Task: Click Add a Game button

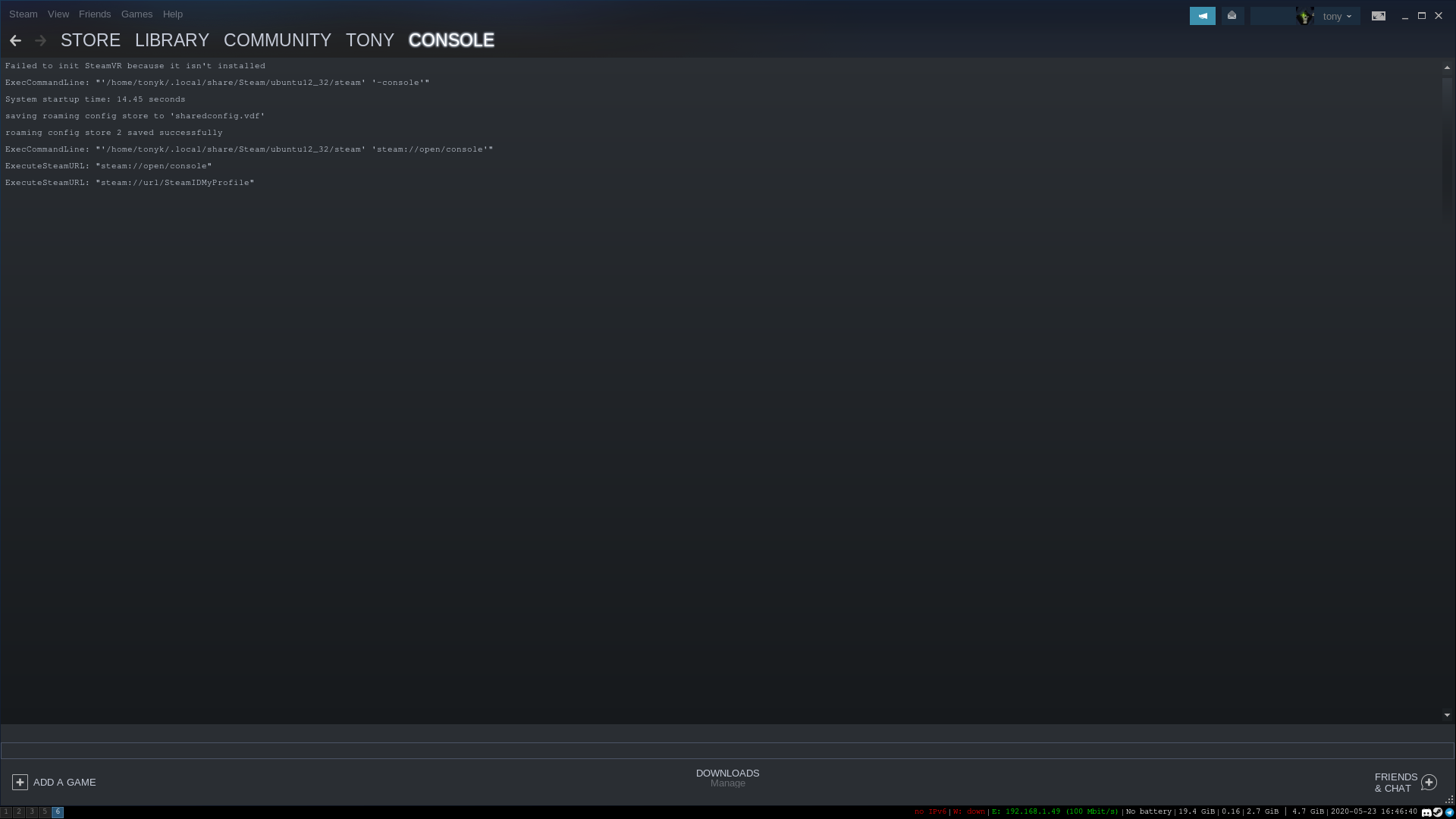Action: coord(55,782)
